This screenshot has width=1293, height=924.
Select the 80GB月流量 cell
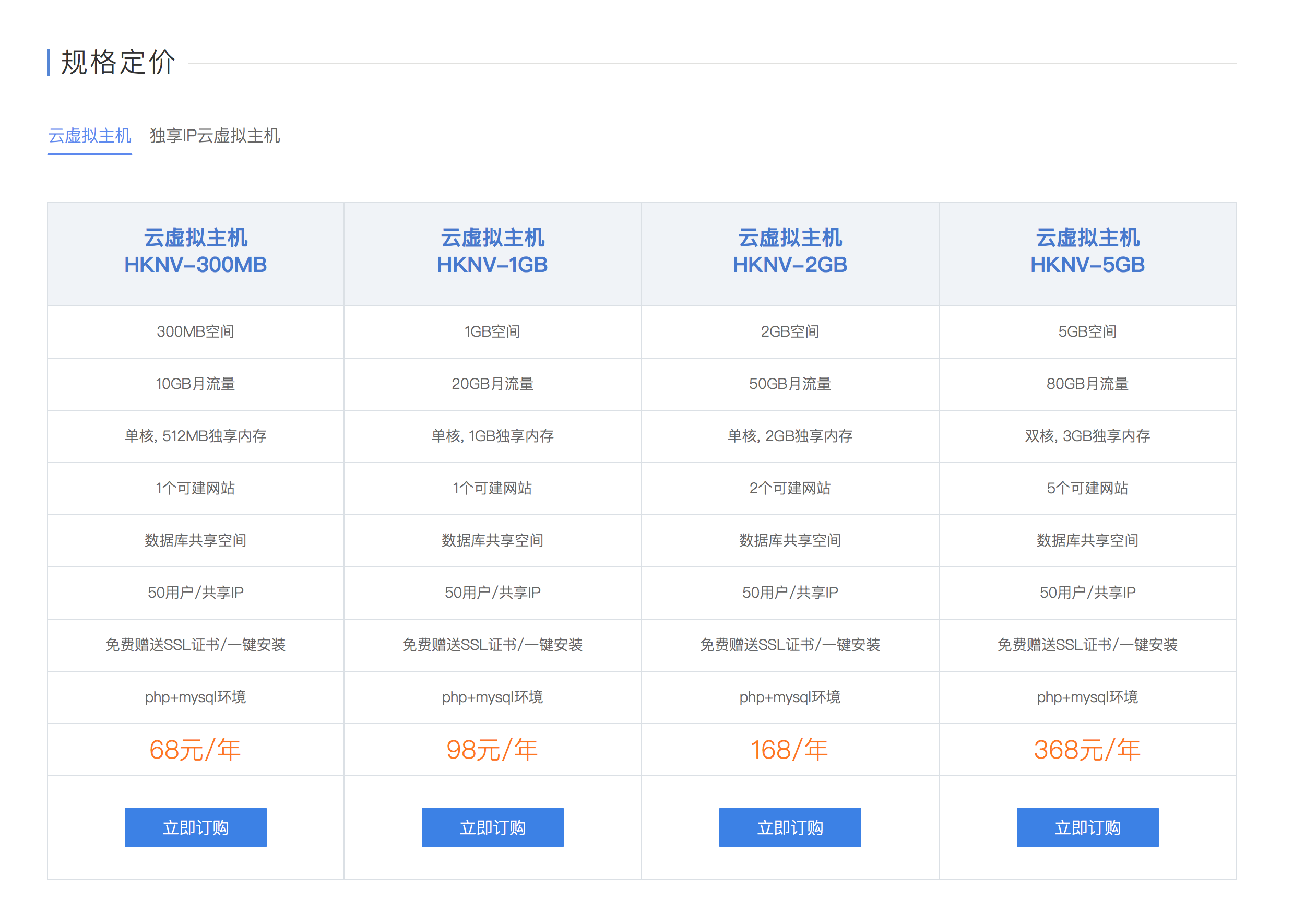point(1087,384)
